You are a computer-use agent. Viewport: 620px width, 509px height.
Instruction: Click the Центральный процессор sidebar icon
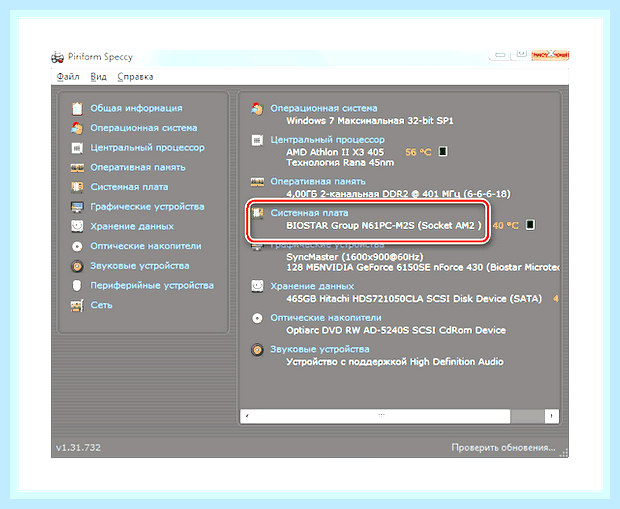click(x=77, y=148)
